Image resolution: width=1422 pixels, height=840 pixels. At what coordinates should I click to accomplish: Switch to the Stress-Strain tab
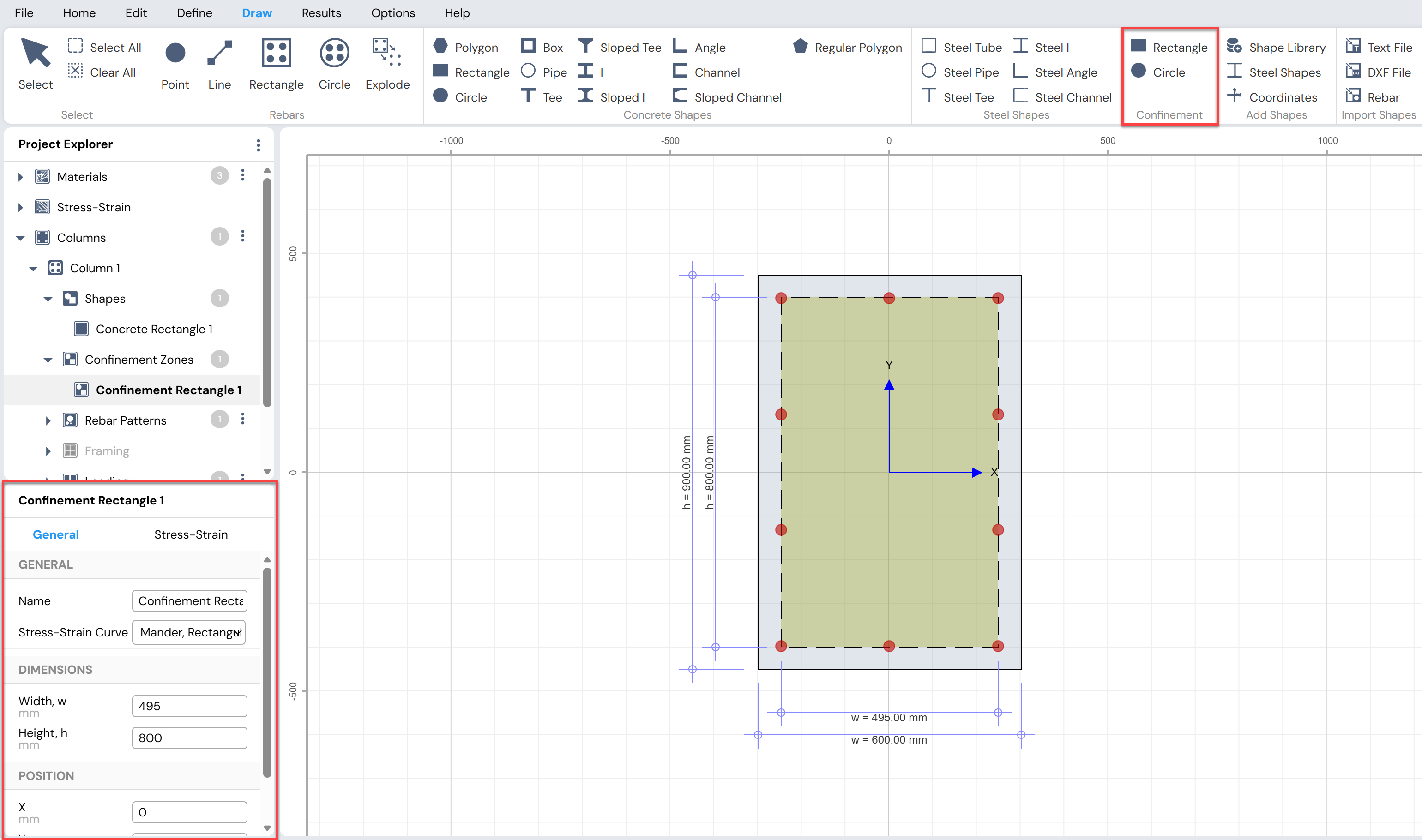pos(191,534)
